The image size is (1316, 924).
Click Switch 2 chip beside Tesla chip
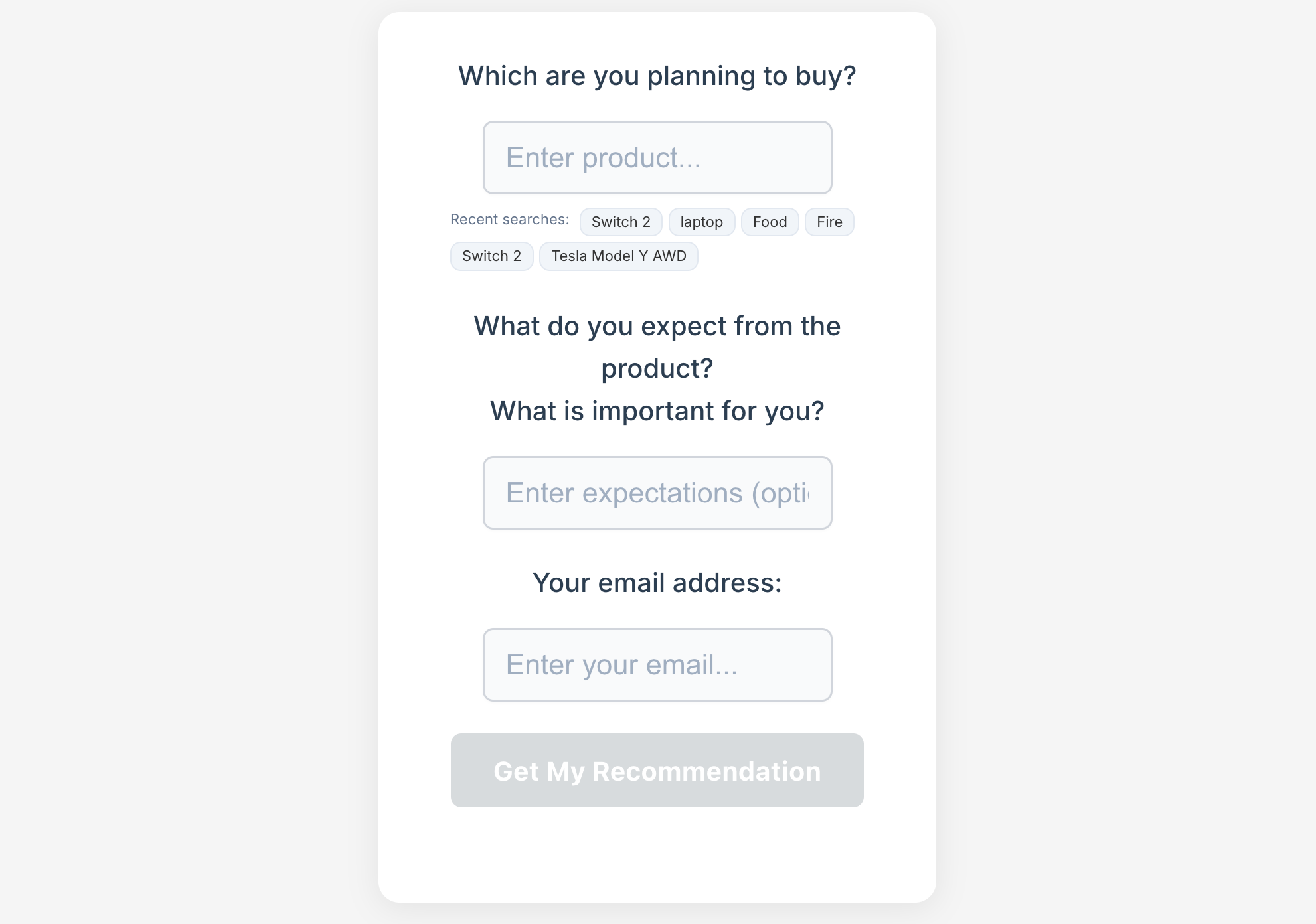pyautogui.click(x=491, y=256)
